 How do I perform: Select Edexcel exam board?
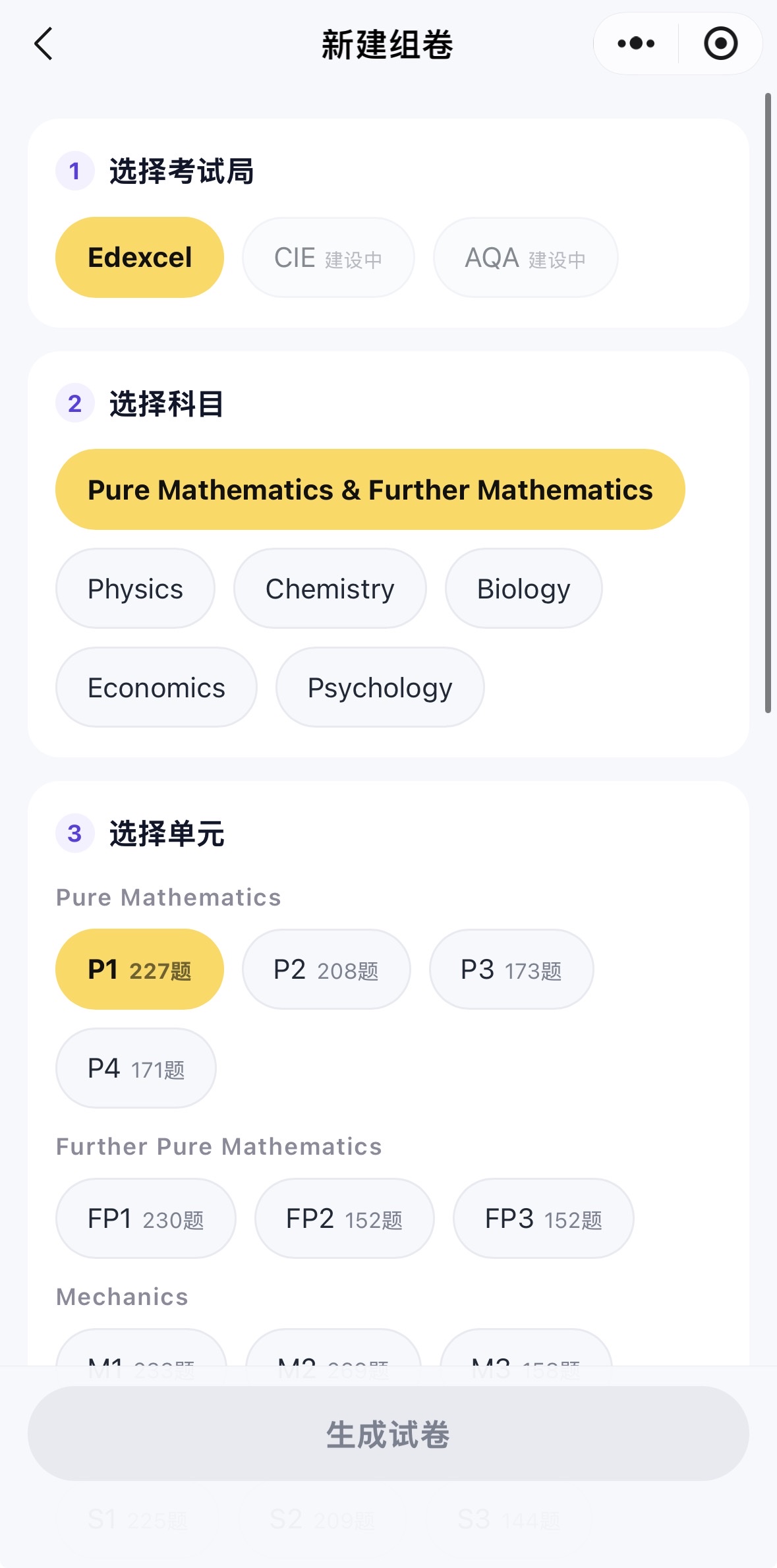140,257
